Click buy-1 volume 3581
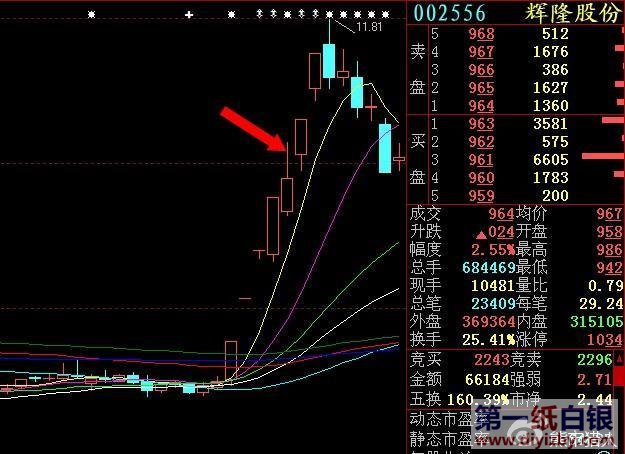 tap(551, 124)
